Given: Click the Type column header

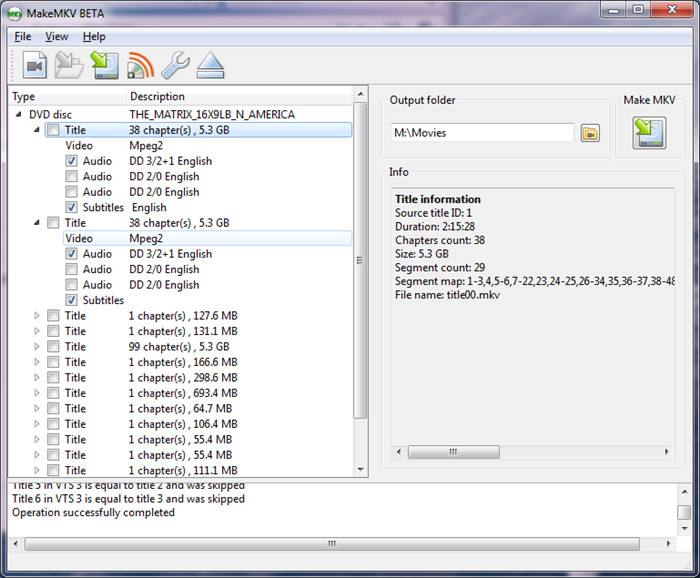Looking at the screenshot, I should pos(67,96).
